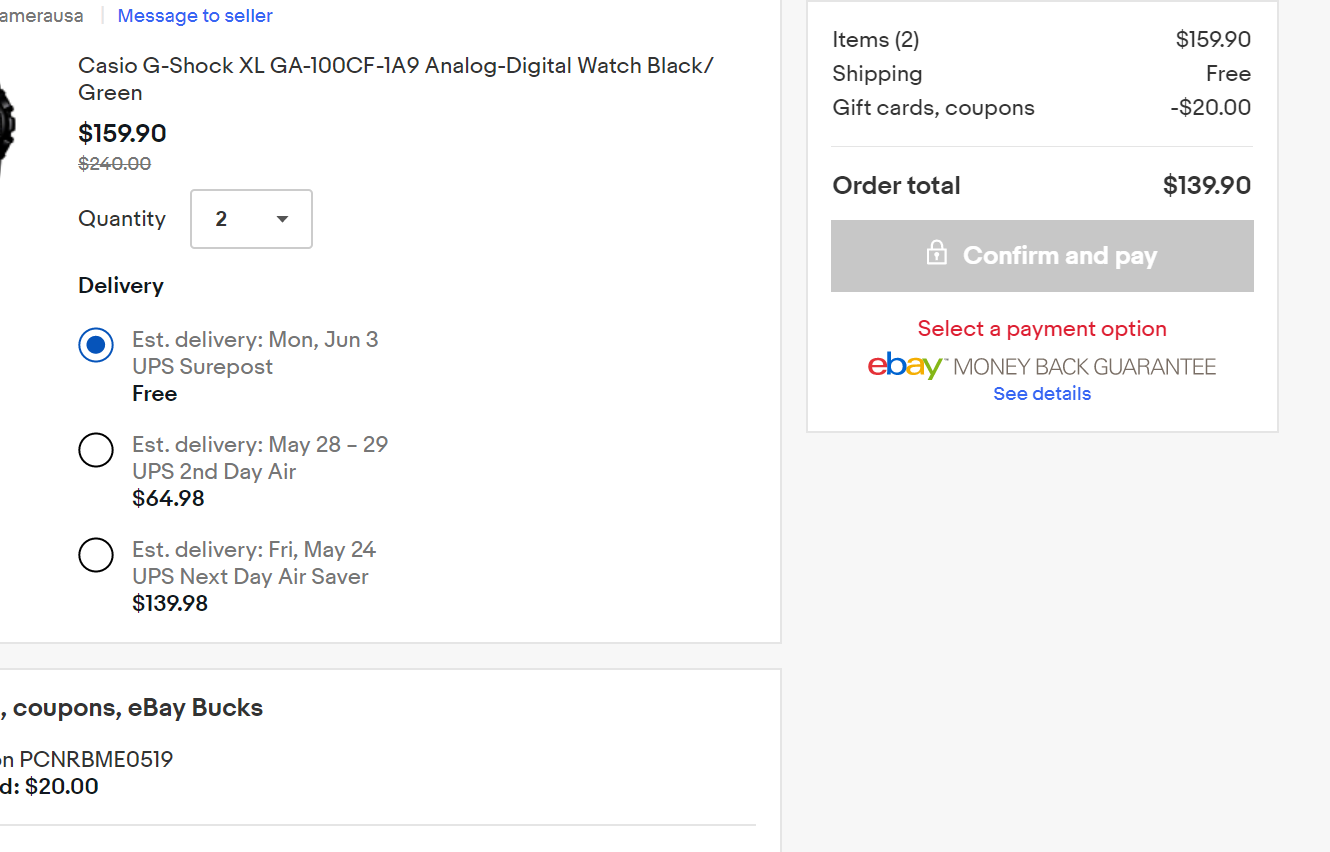Select UPS Next Day Air Saver option
1330x852 pixels.
(96, 555)
